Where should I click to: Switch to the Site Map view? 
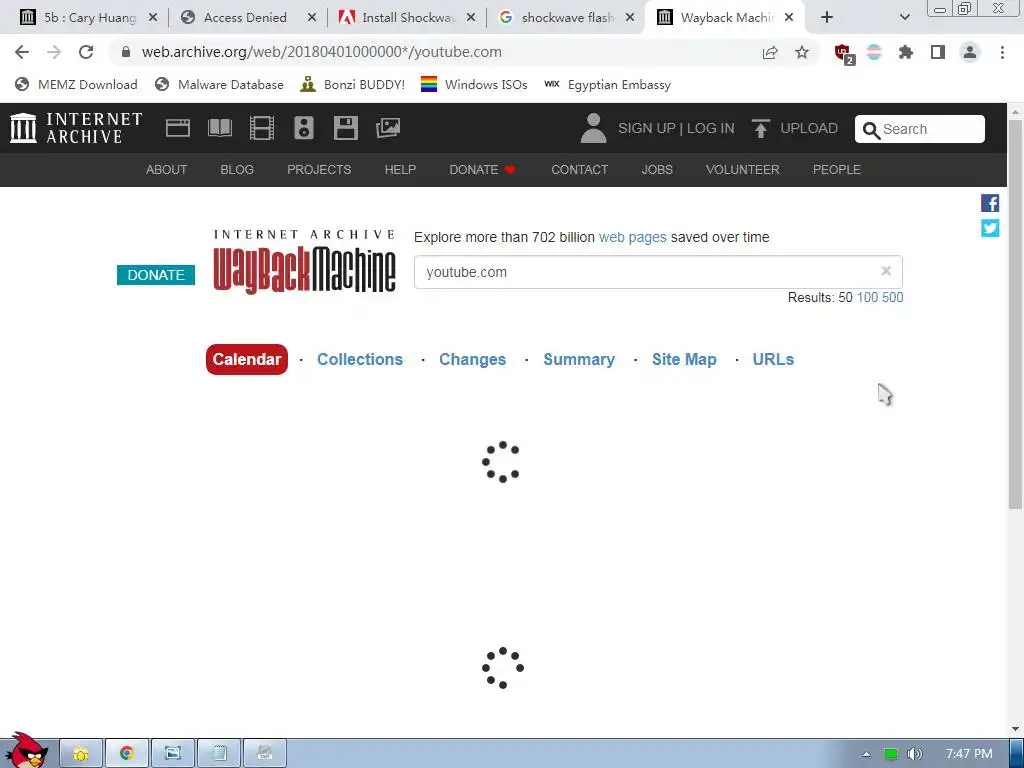[684, 359]
